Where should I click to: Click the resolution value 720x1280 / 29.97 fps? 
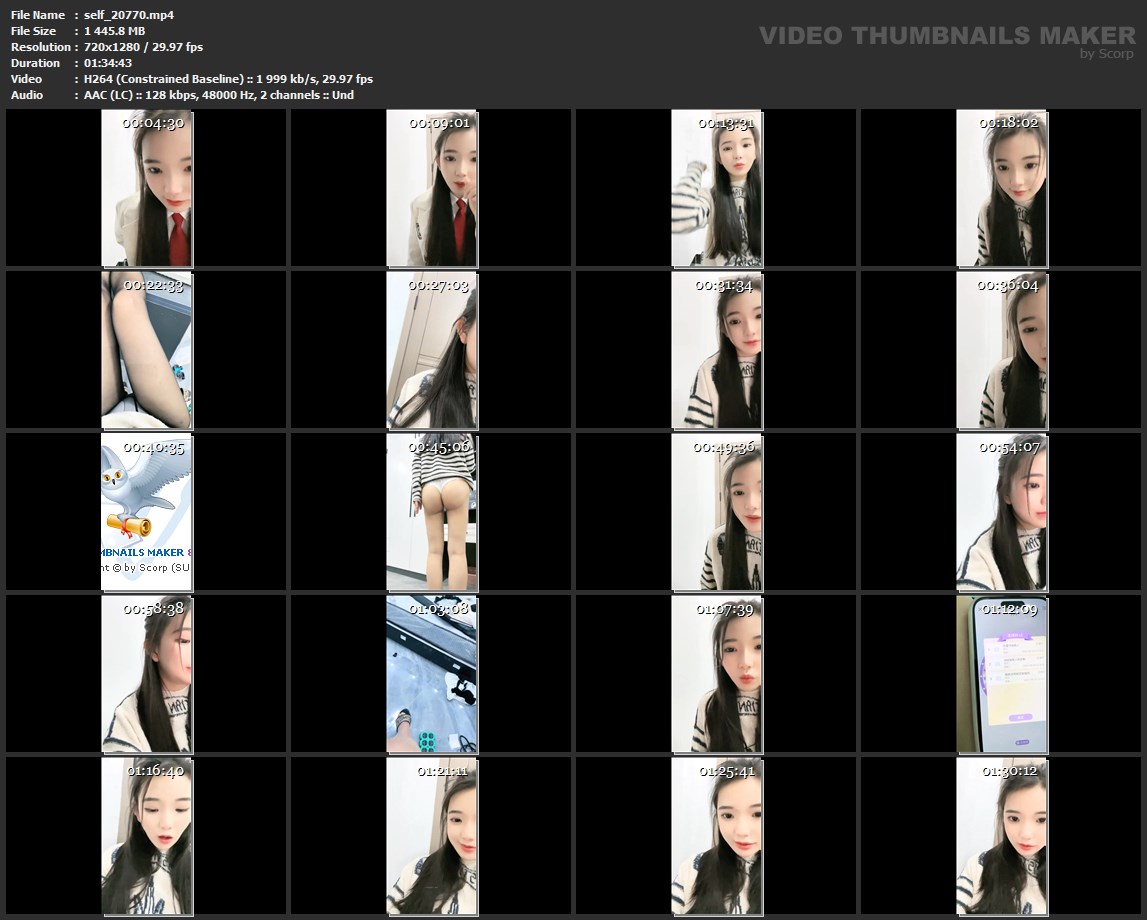tap(144, 47)
